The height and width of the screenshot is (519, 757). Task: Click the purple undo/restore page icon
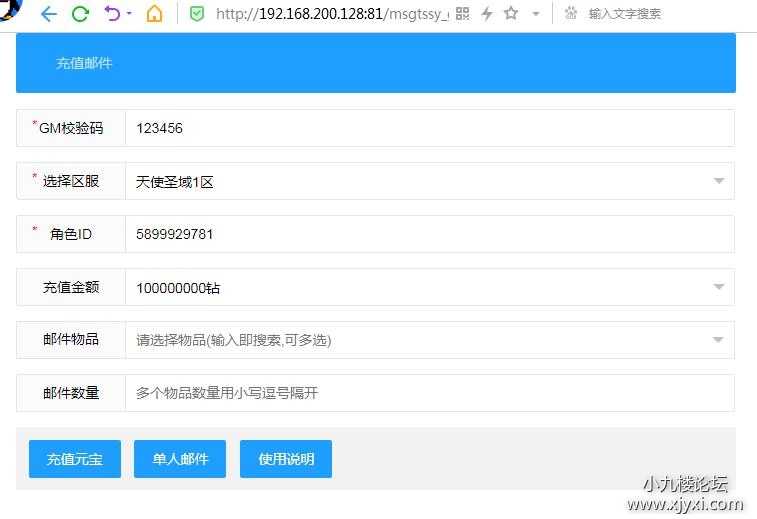point(112,14)
